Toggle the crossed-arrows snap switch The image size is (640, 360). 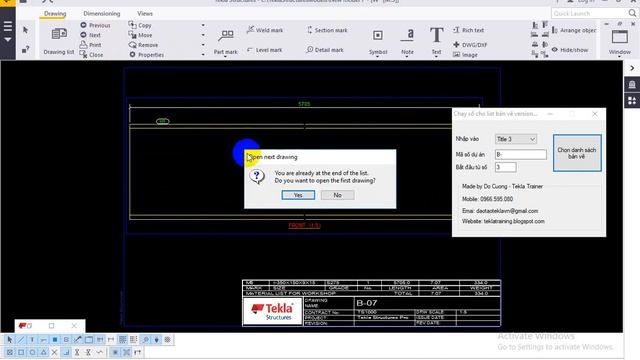click(127, 352)
